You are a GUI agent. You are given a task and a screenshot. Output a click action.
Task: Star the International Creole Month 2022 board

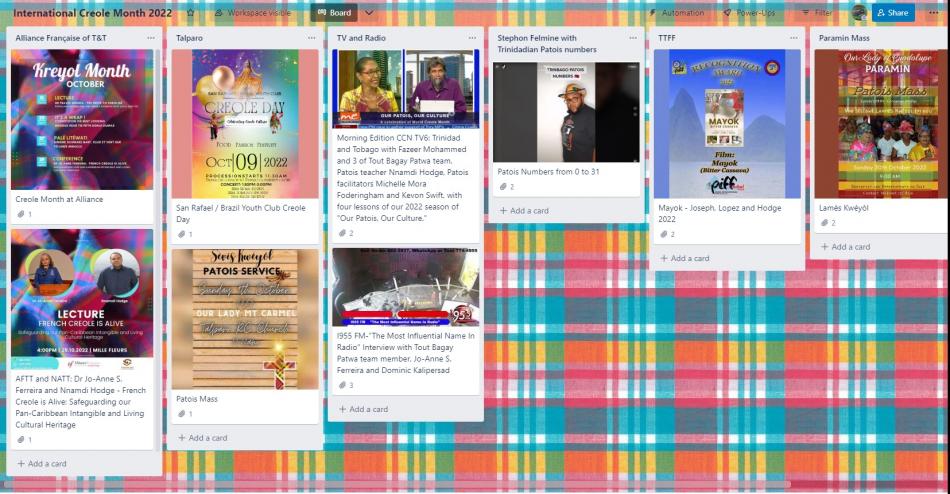(x=191, y=12)
